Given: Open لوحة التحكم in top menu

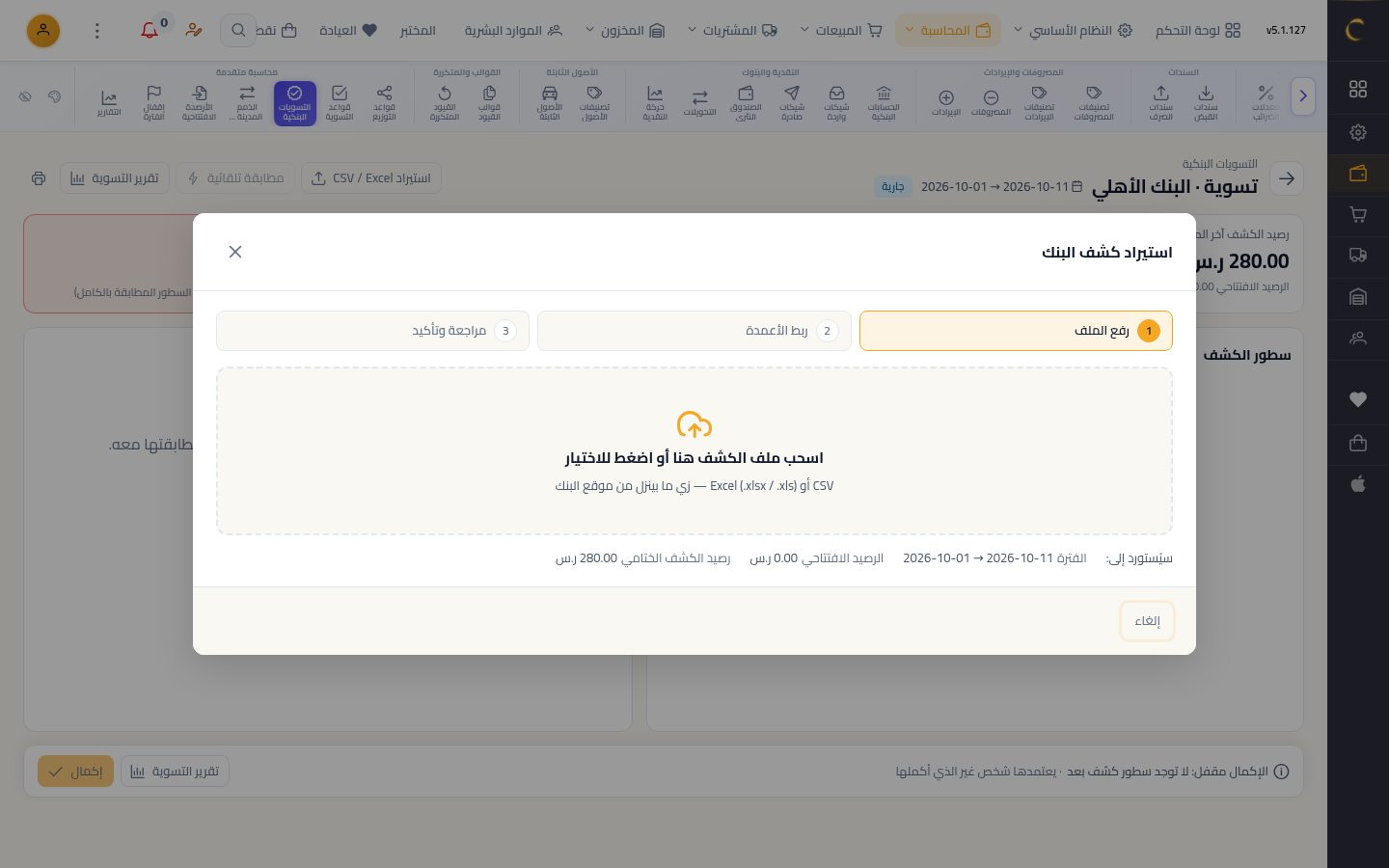Looking at the screenshot, I should 1198,31.
